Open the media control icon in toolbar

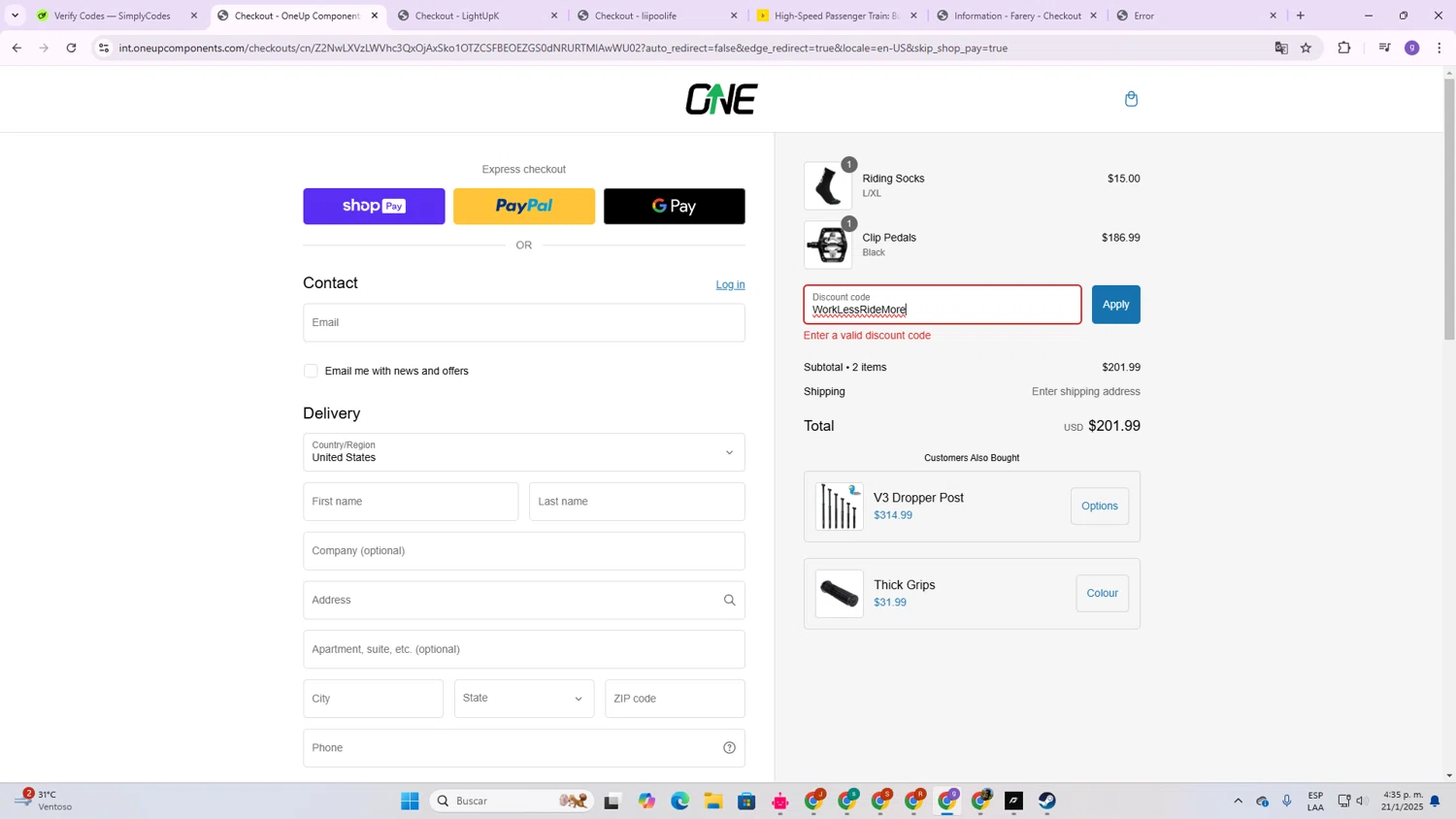click(1384, 48)
